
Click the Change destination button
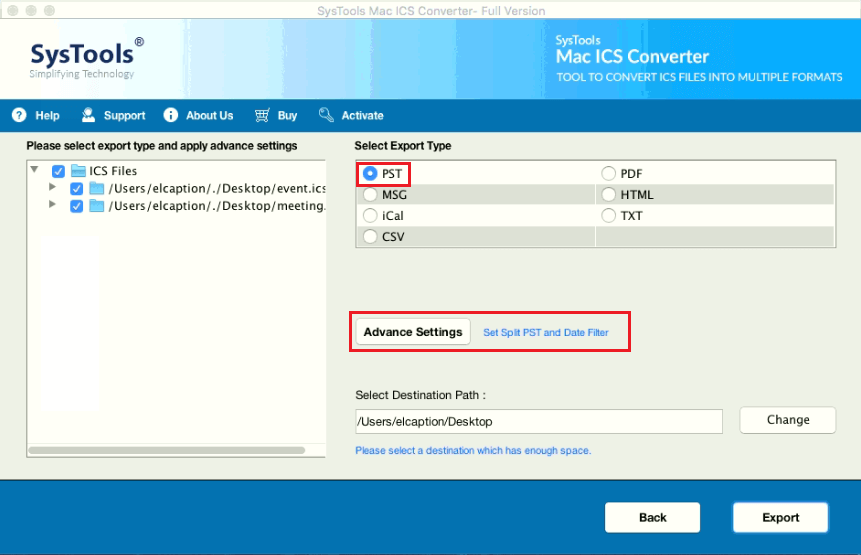(788, 420)
